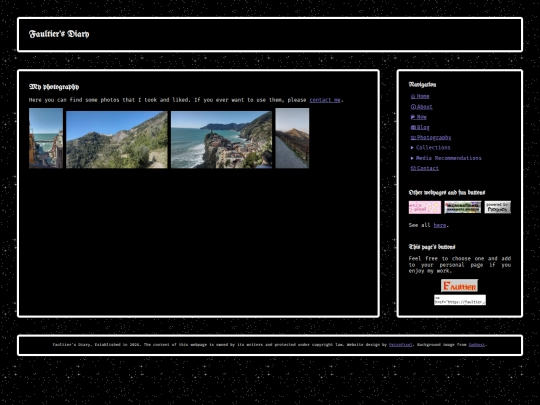Click the camera icon beside Photography

(x=413, y=137)
